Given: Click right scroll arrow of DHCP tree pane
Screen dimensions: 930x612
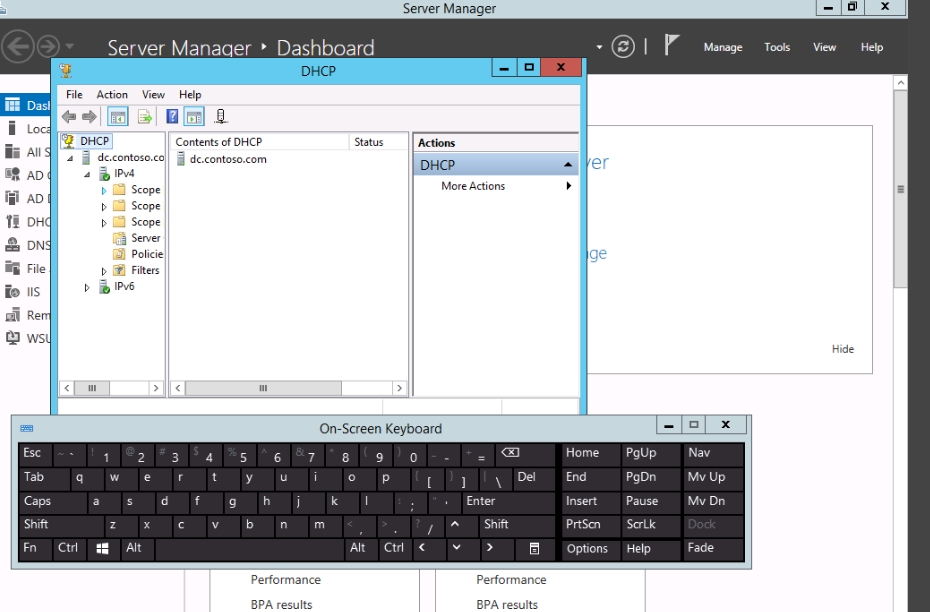Looking at the screenshot, I should (x=156, y=388).
